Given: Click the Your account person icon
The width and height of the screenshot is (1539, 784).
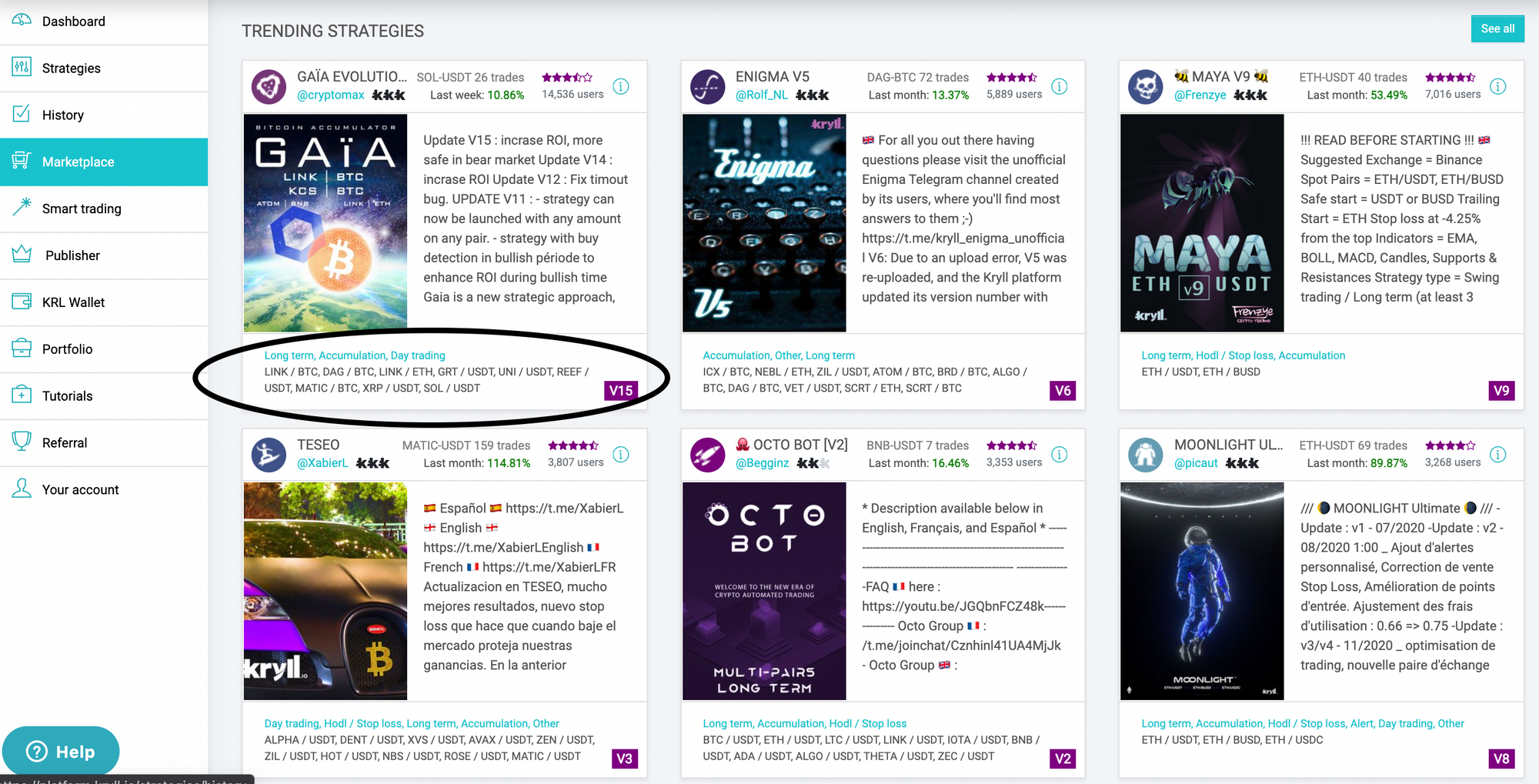Looking at the screenshot, I should coord(22,489).
